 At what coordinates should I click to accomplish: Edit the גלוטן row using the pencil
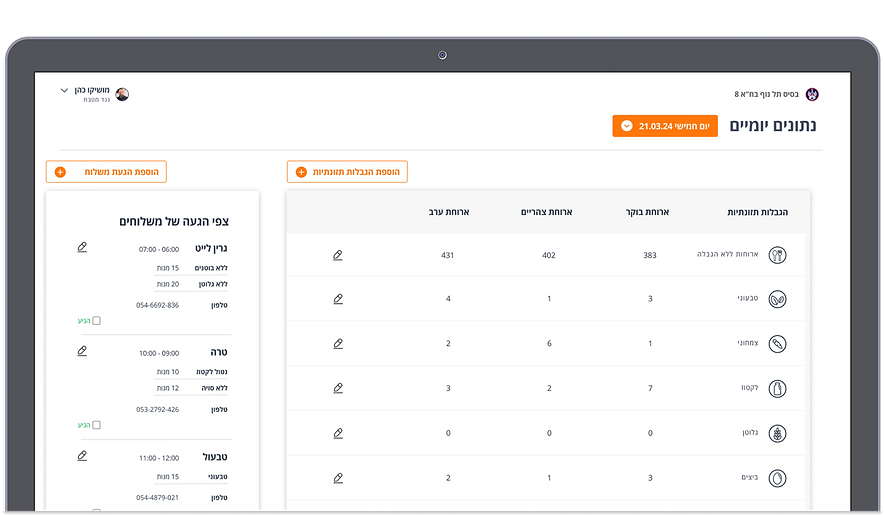coord(338,433)
